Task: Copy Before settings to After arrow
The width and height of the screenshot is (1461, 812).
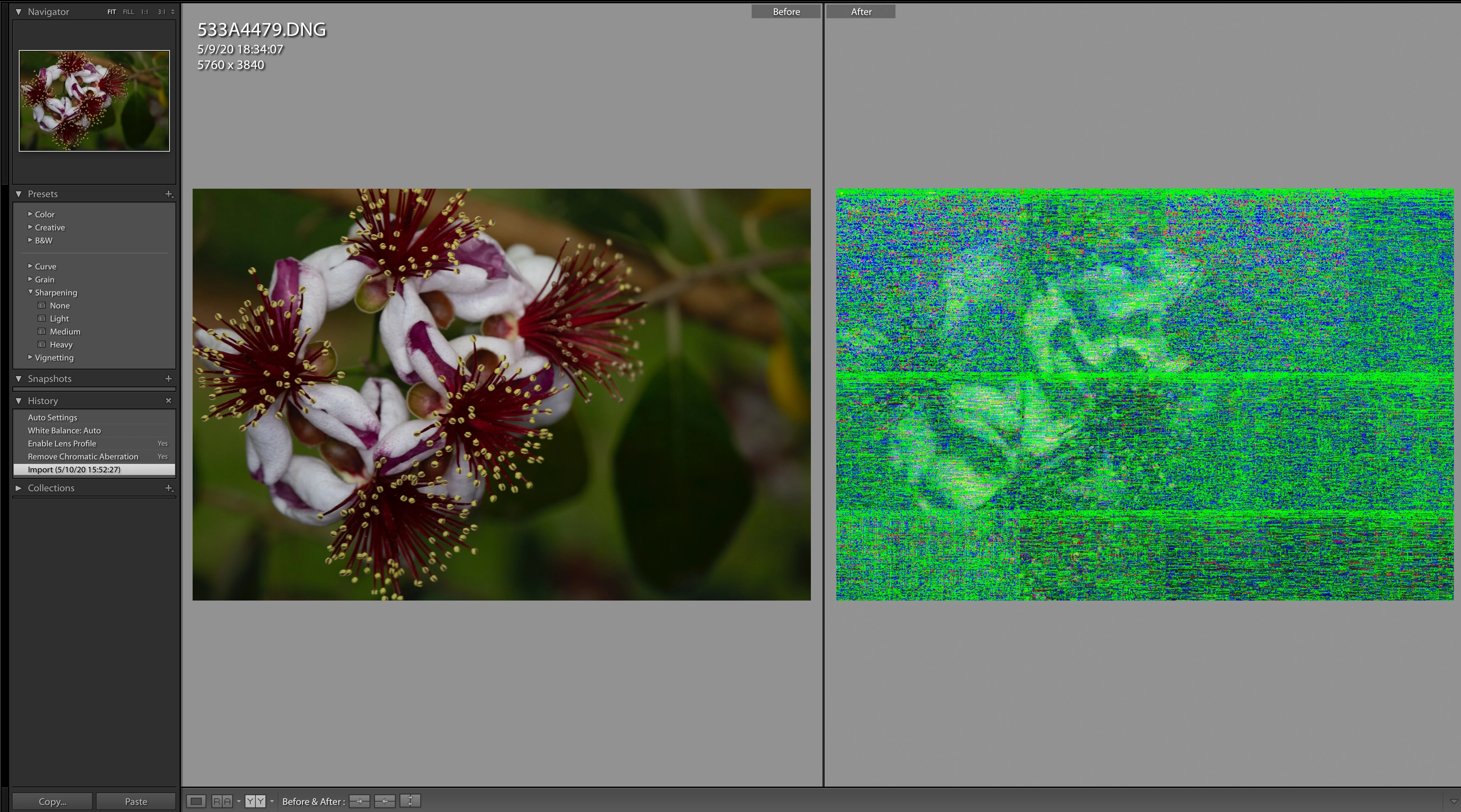Action: pos(360,801)
